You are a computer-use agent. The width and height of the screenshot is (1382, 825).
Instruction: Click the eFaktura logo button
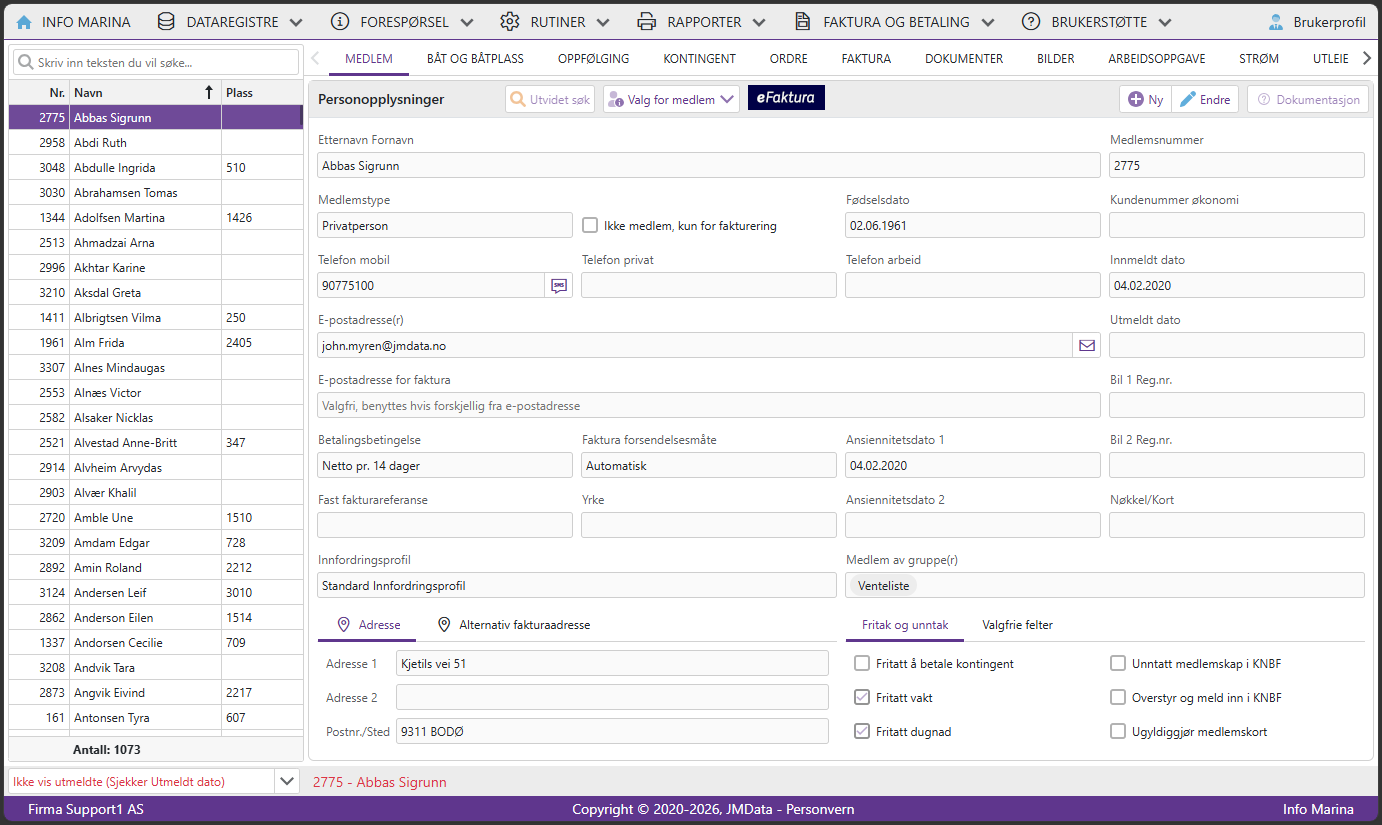(786, 98)
